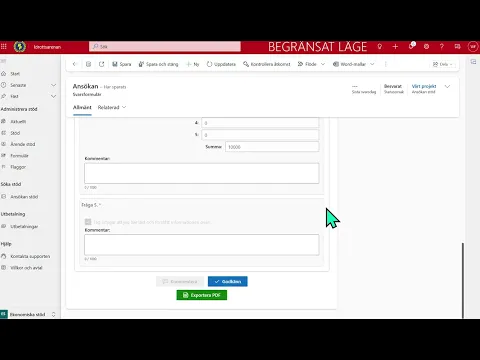Screen dimensions: 480x360
Task: Open Formulär in the sidebar
Action: [x=19, y=156]
